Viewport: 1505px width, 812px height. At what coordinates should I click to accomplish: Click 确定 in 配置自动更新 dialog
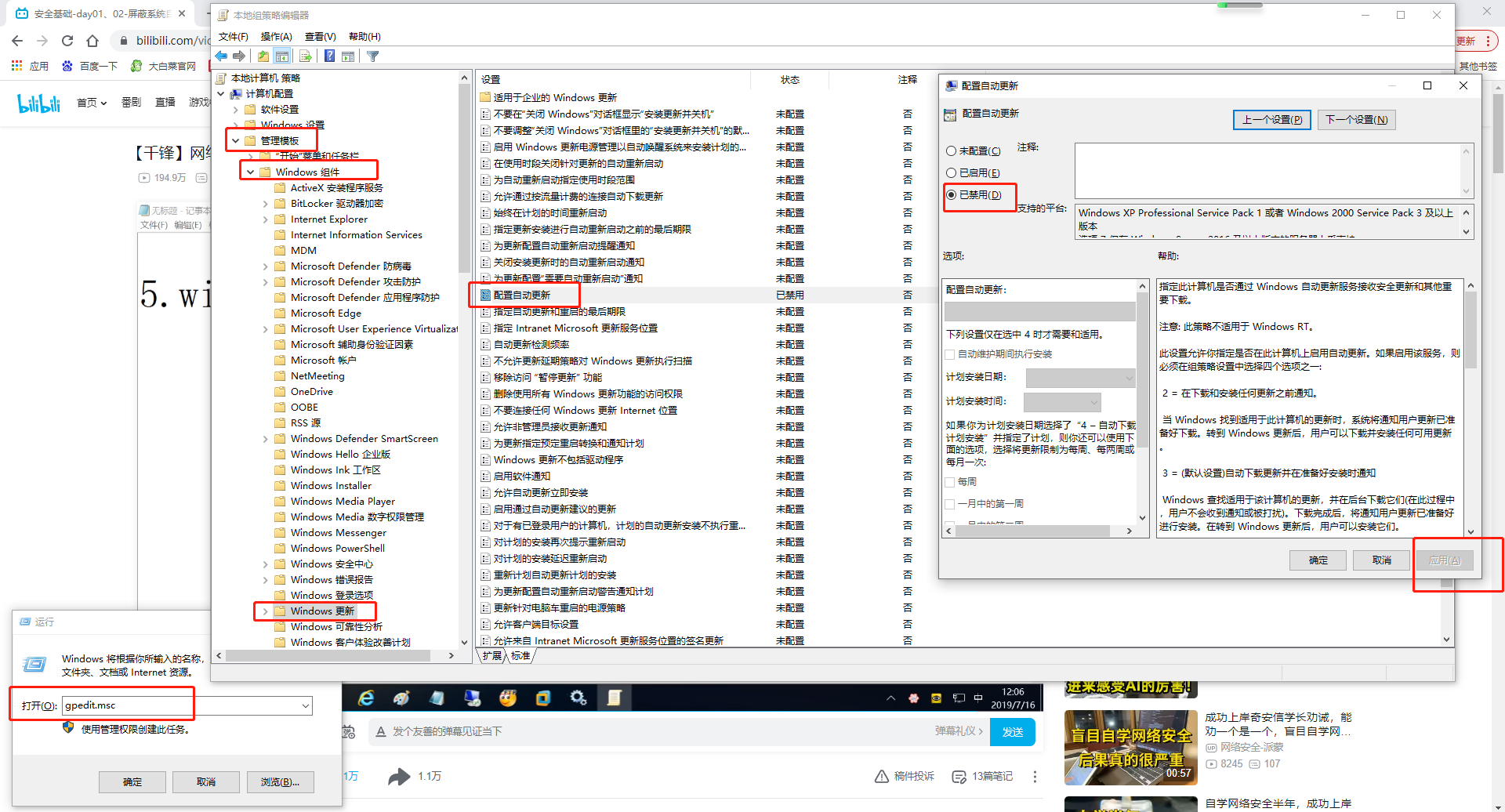tap(1318, 560)
